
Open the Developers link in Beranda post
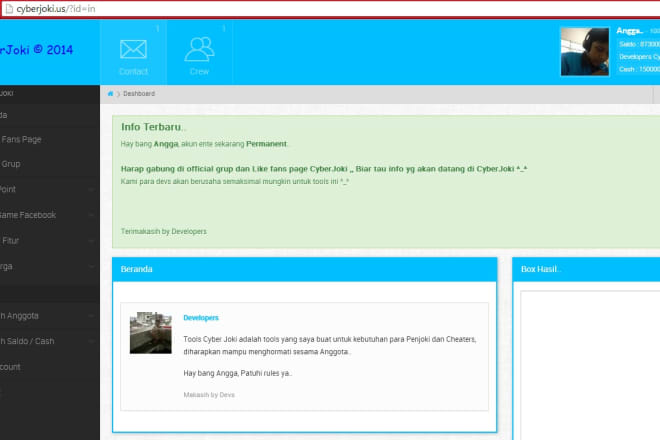tap(201, 318)
